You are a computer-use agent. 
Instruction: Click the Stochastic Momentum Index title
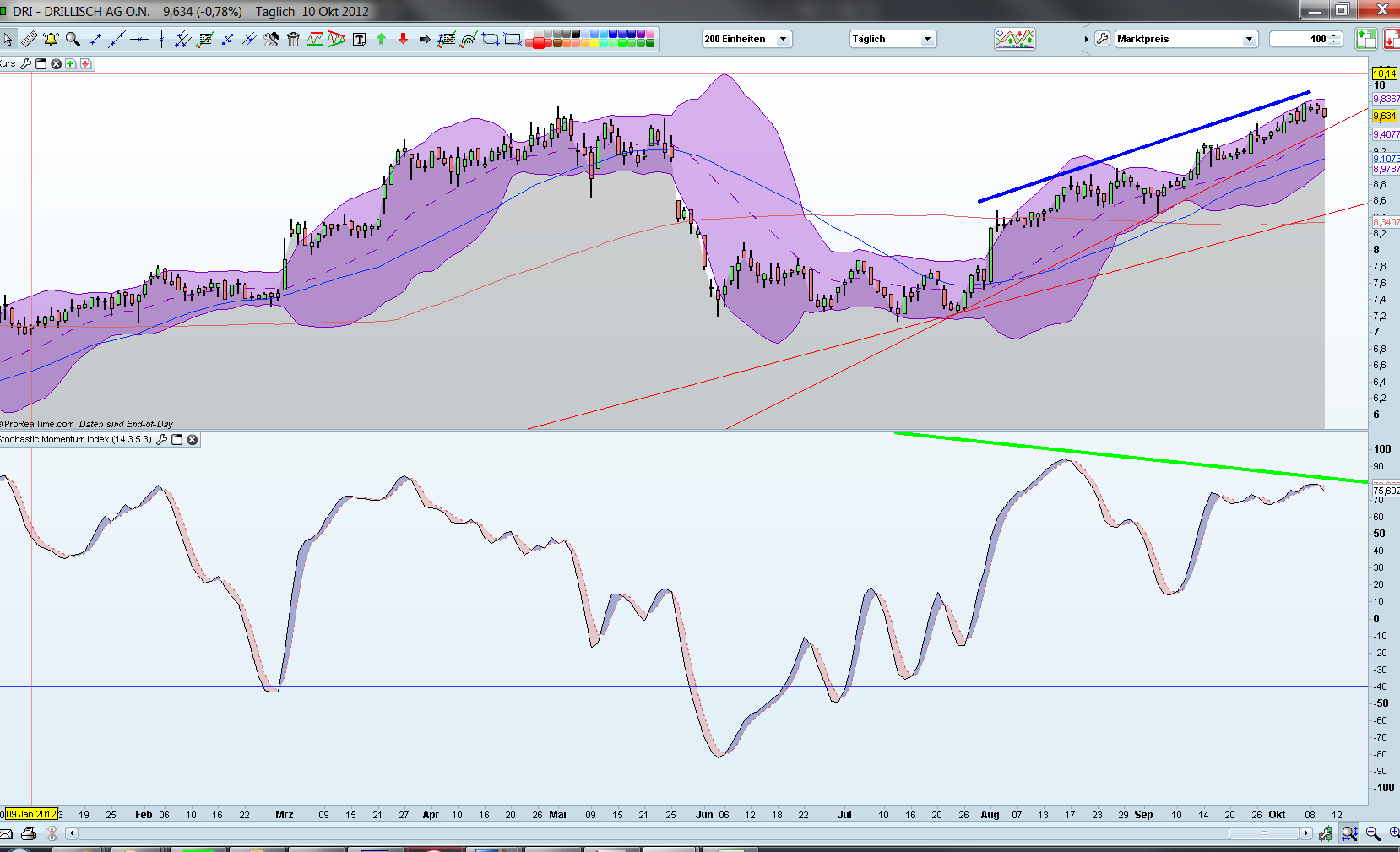coord(76,439)
